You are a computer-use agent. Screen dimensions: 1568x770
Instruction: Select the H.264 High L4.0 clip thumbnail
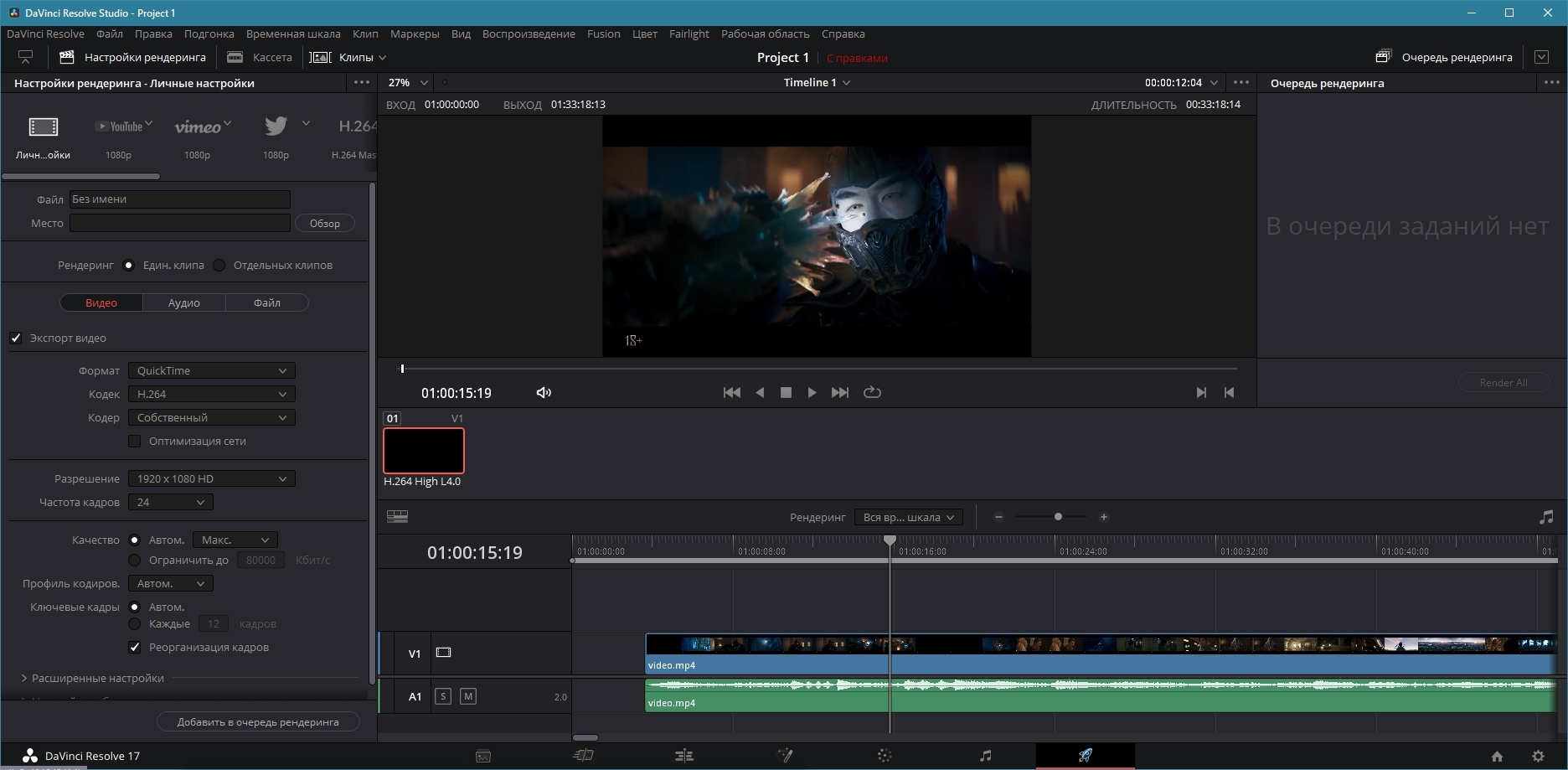[424, 451]
